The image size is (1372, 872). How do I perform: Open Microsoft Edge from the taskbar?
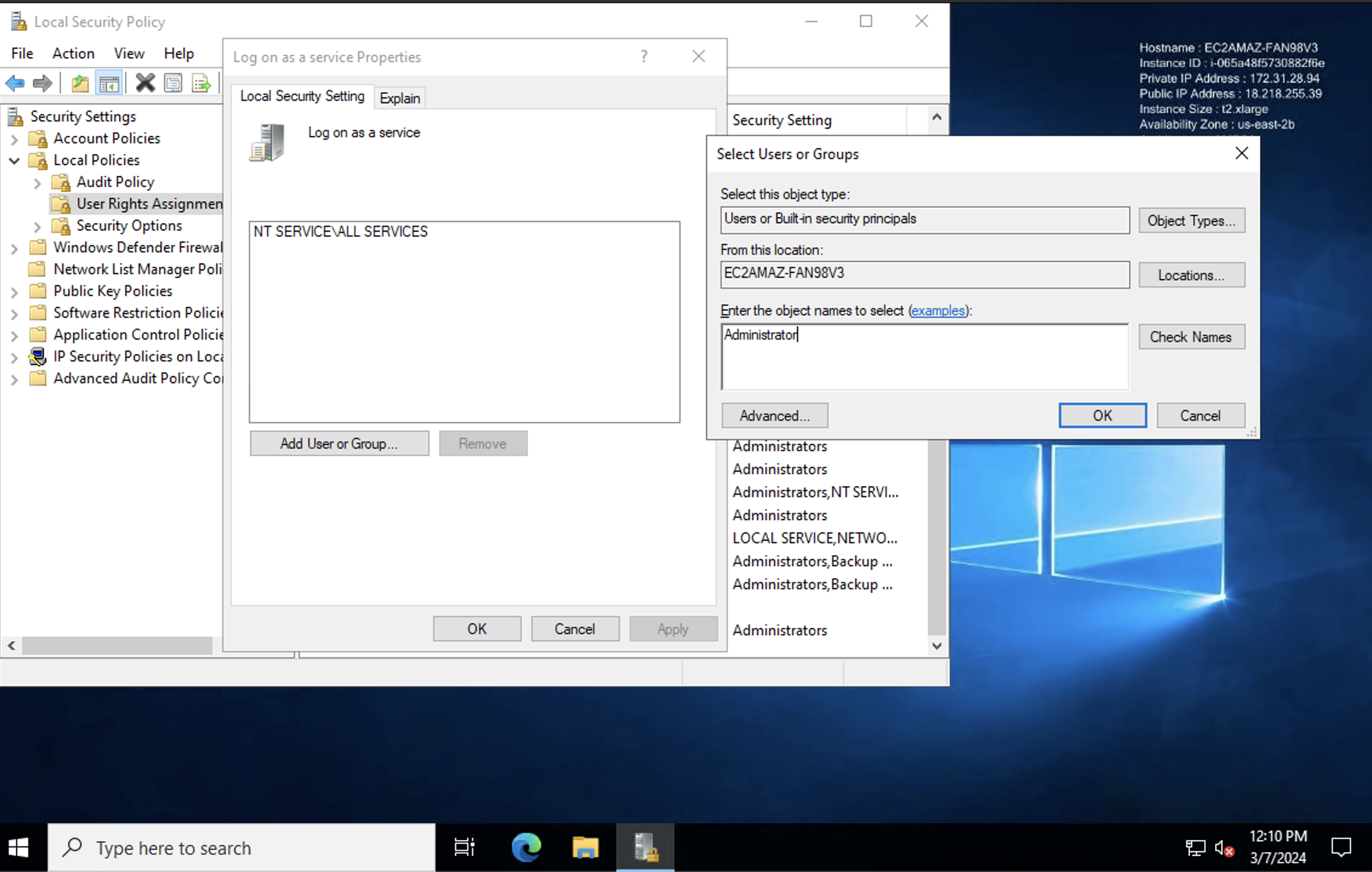pyautogui.click(x=526, y=847)
